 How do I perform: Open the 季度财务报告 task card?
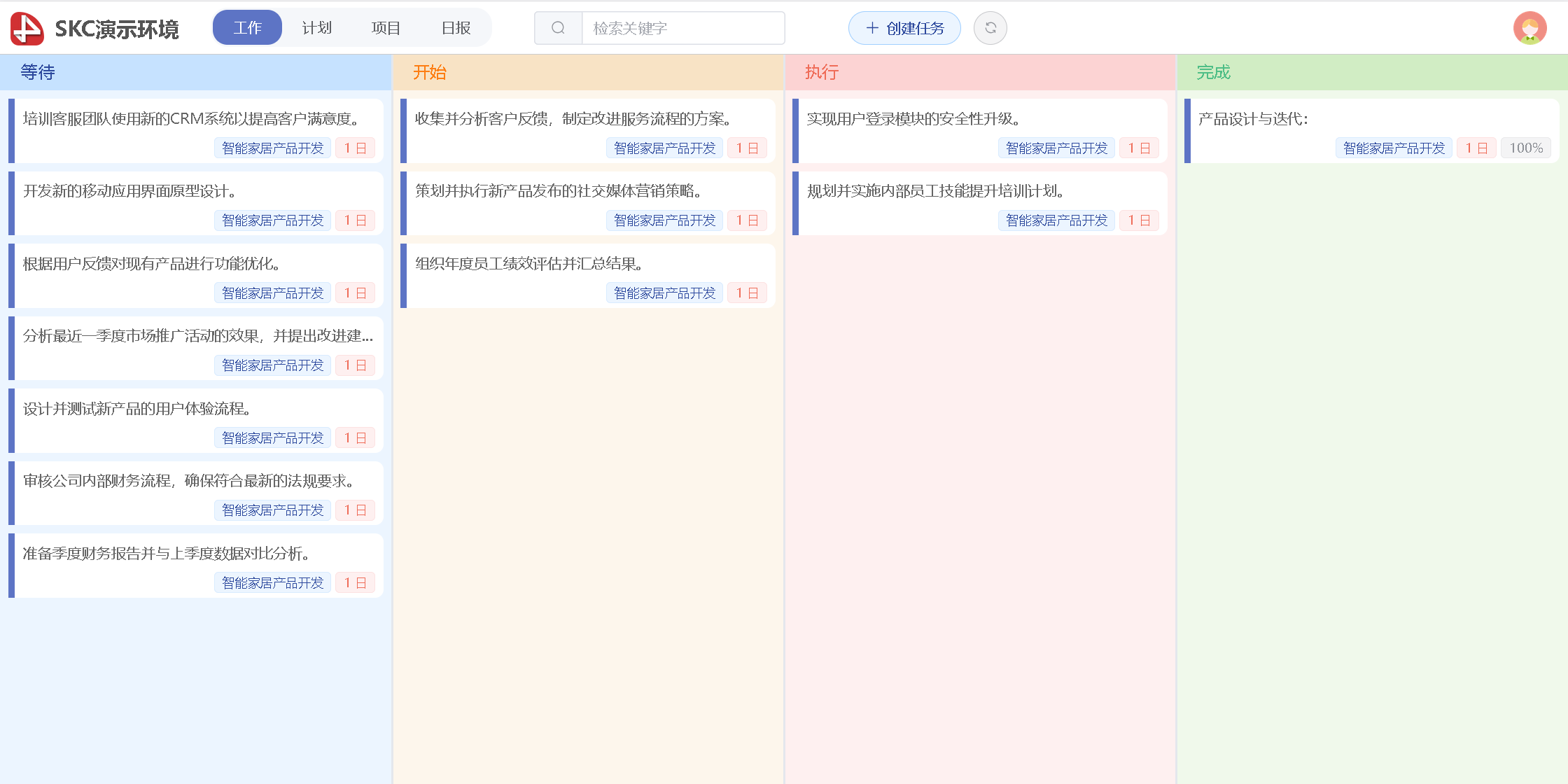(x=167, y=554)
